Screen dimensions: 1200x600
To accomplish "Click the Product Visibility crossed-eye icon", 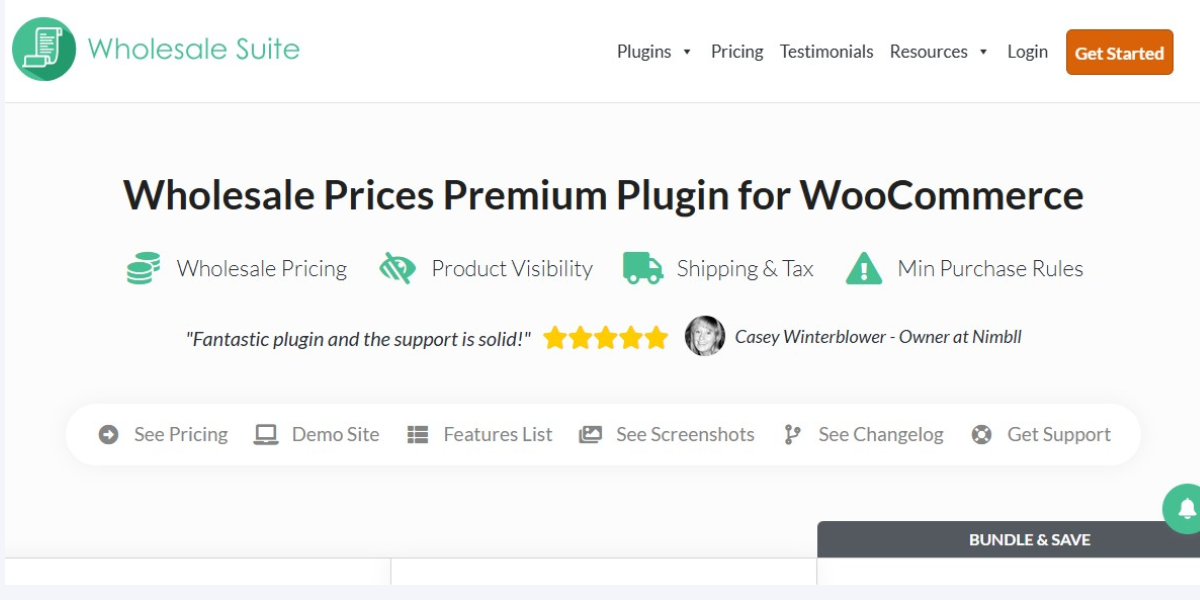I will [x=397, y=269].
